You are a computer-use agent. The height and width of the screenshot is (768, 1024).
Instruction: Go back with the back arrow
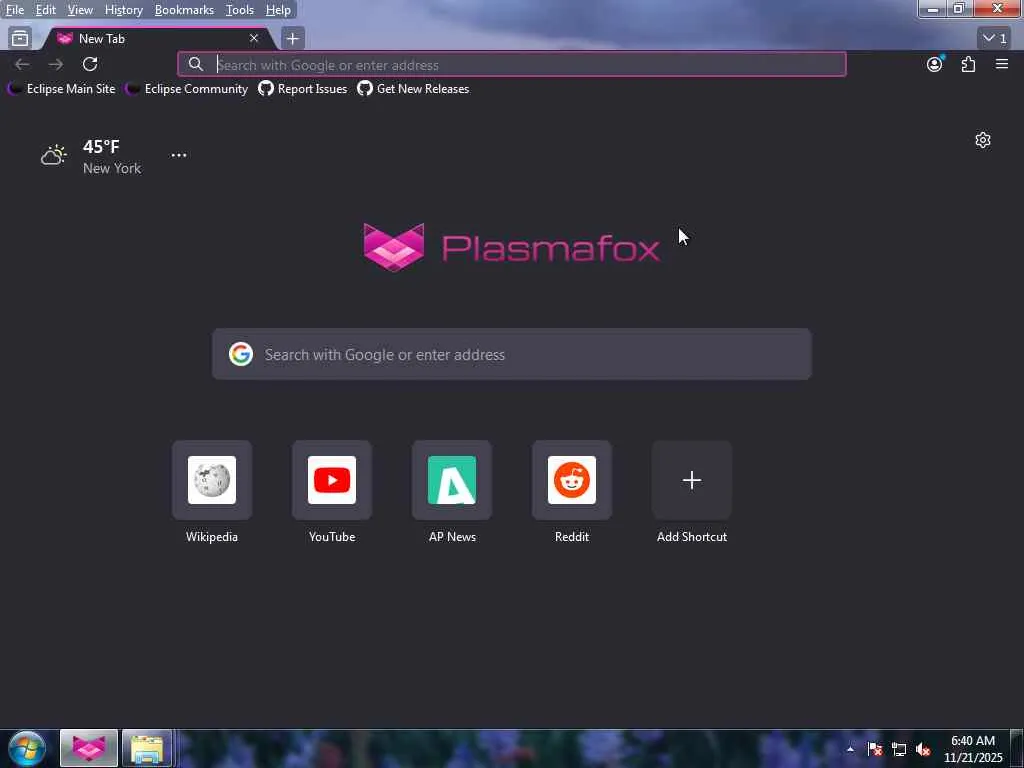[22, 64]
